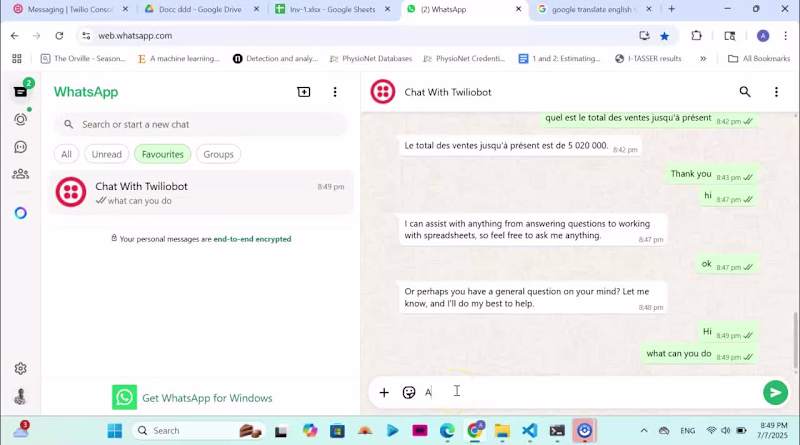Click the 'Le total des ventes' reply message

point(519,146)
